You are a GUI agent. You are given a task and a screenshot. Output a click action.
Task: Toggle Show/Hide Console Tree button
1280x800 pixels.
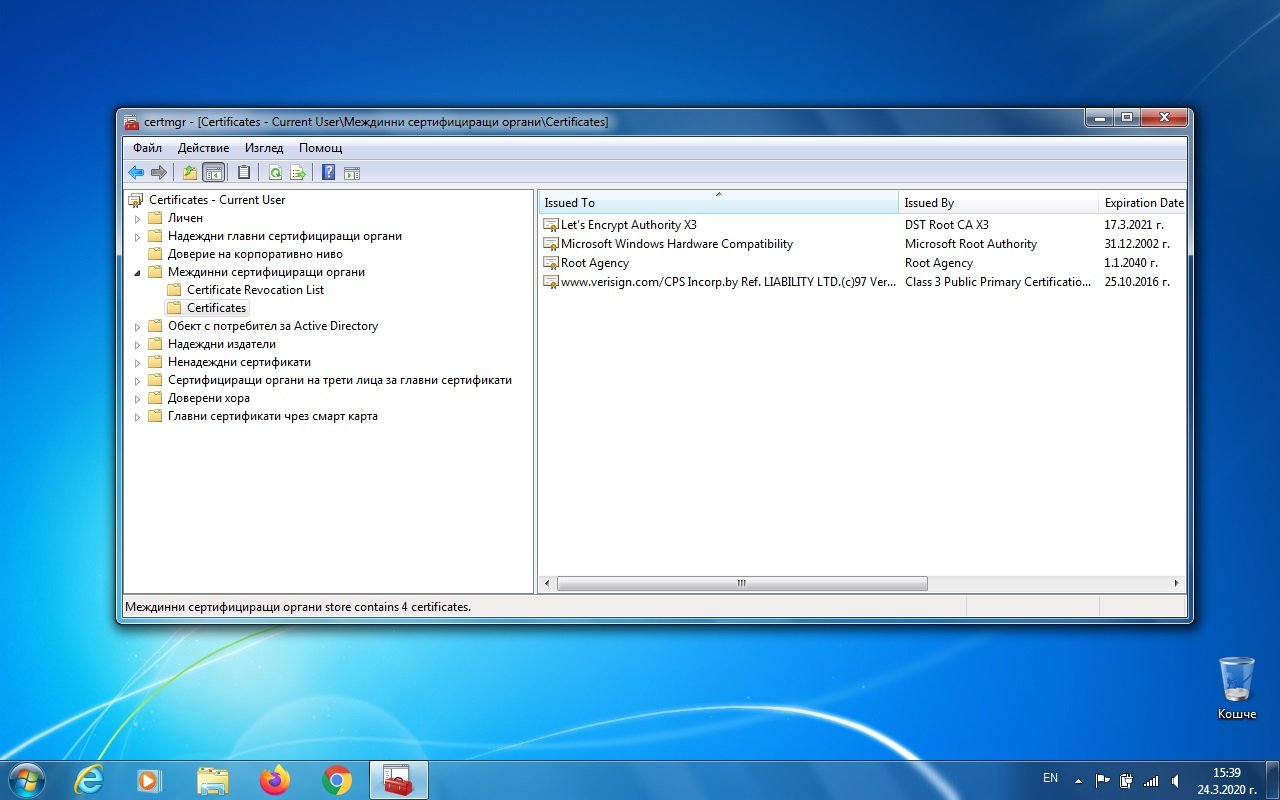click(213, 173)
